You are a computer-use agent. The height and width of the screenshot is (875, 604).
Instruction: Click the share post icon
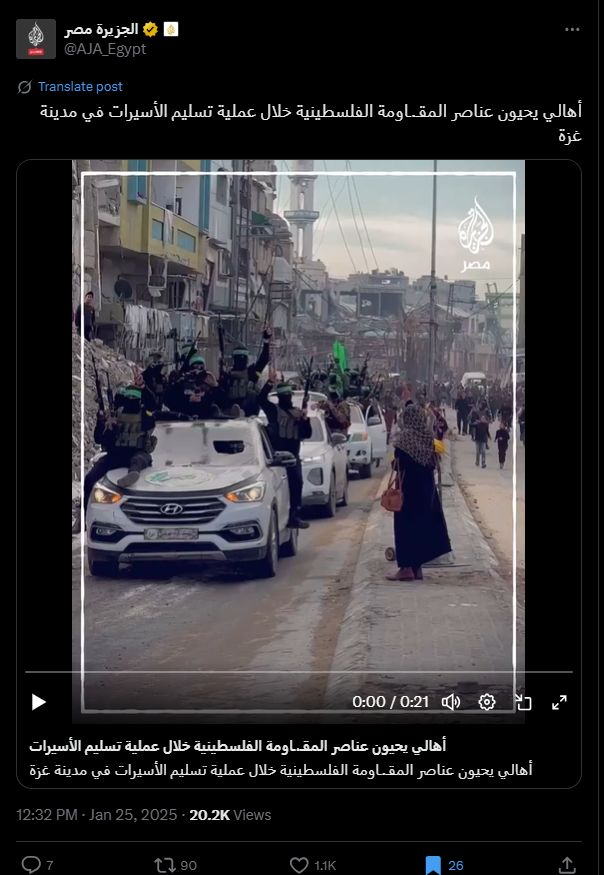(567, 865)
